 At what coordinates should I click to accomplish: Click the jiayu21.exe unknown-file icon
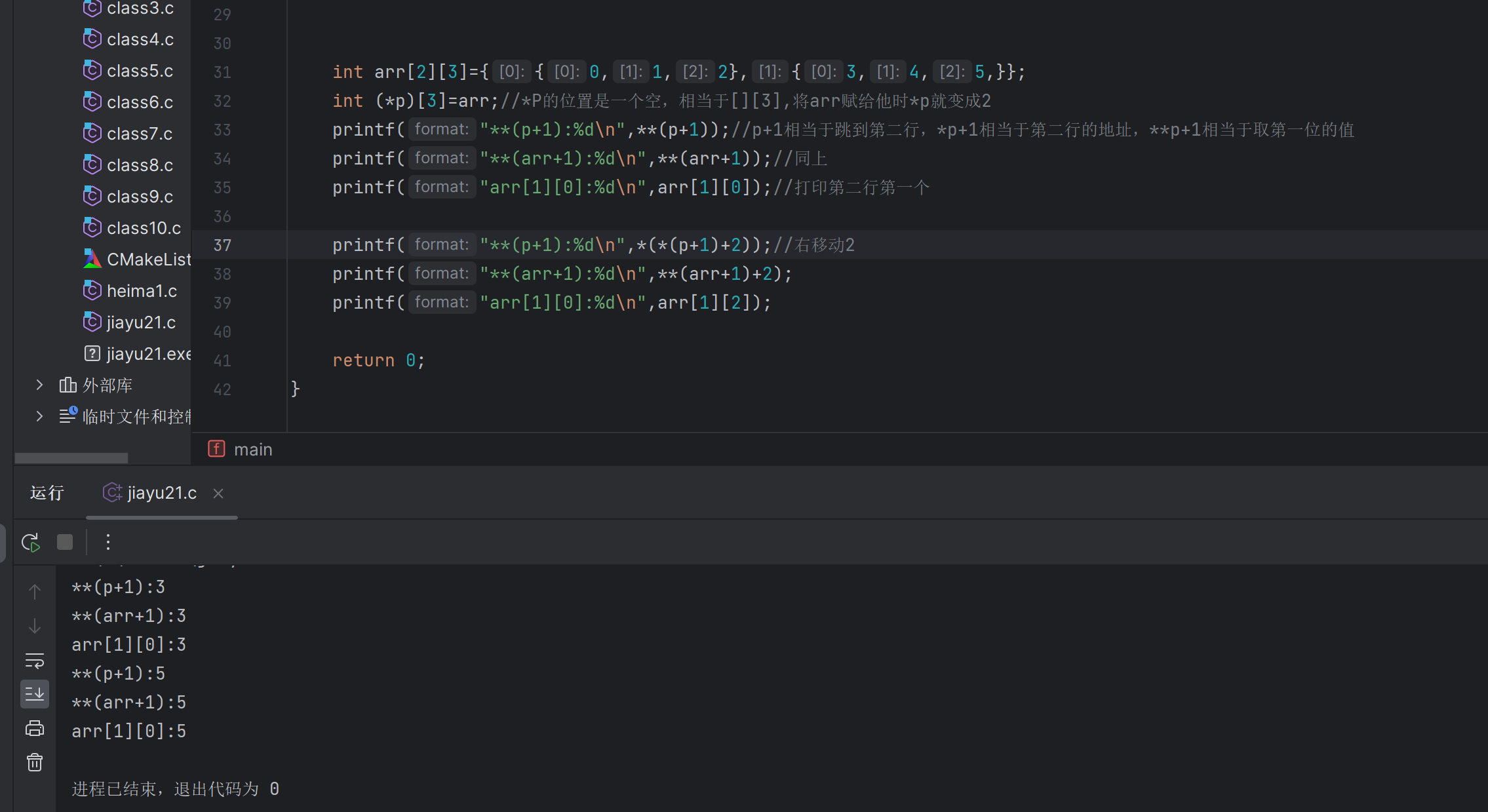(x=92, y=354)
